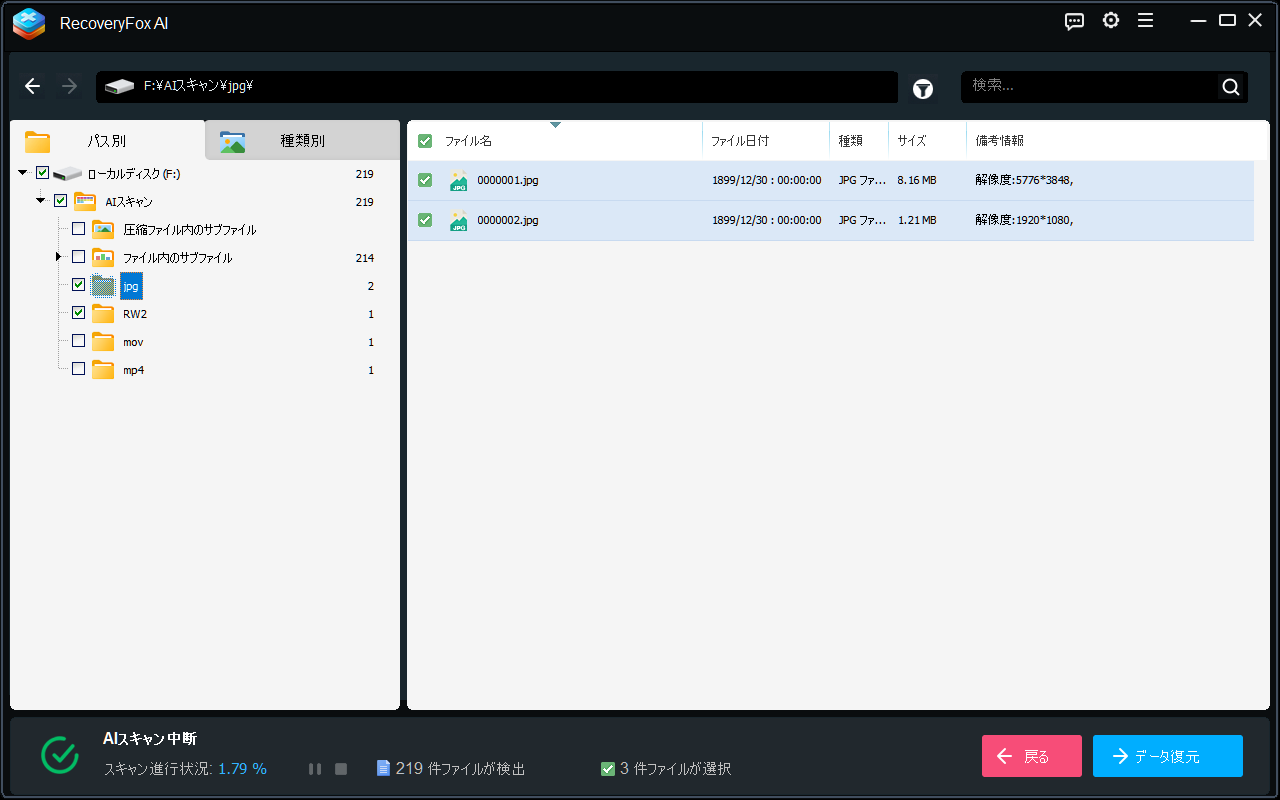Toggle the select-all checkbox in the header

click(425, 141)
